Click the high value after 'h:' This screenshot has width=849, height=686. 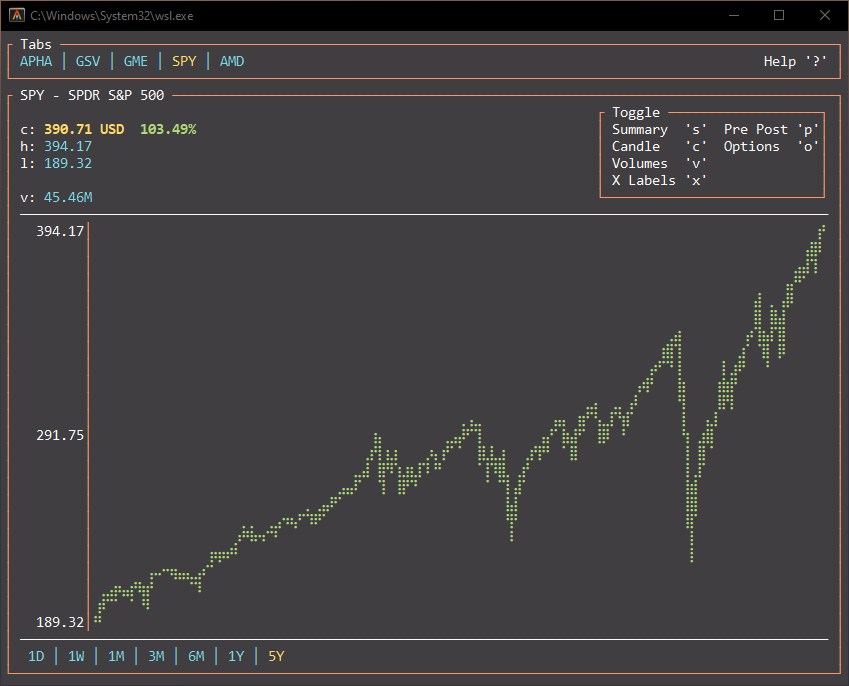coord(68,146)
